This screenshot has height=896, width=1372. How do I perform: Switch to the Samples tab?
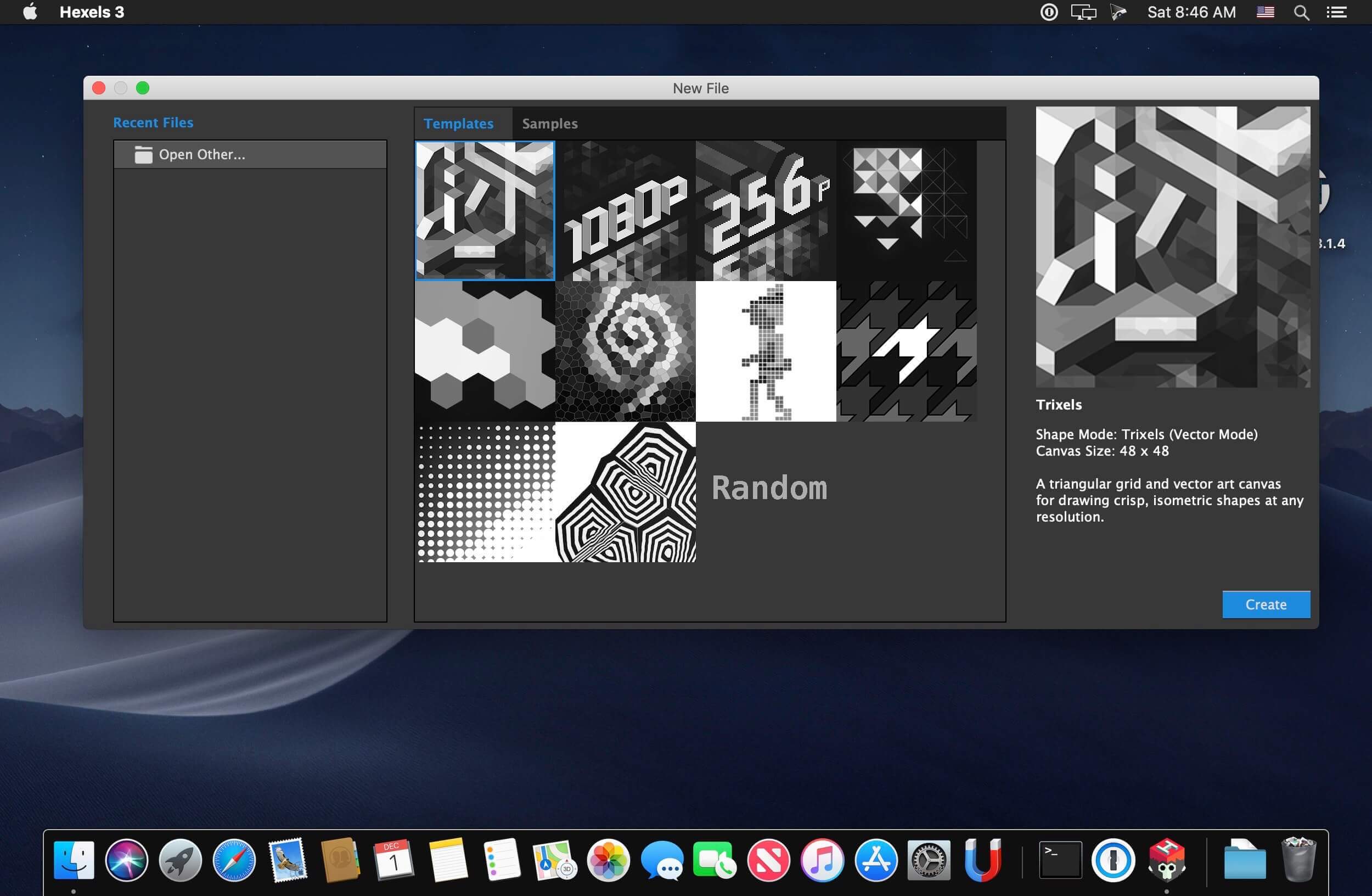549,124
